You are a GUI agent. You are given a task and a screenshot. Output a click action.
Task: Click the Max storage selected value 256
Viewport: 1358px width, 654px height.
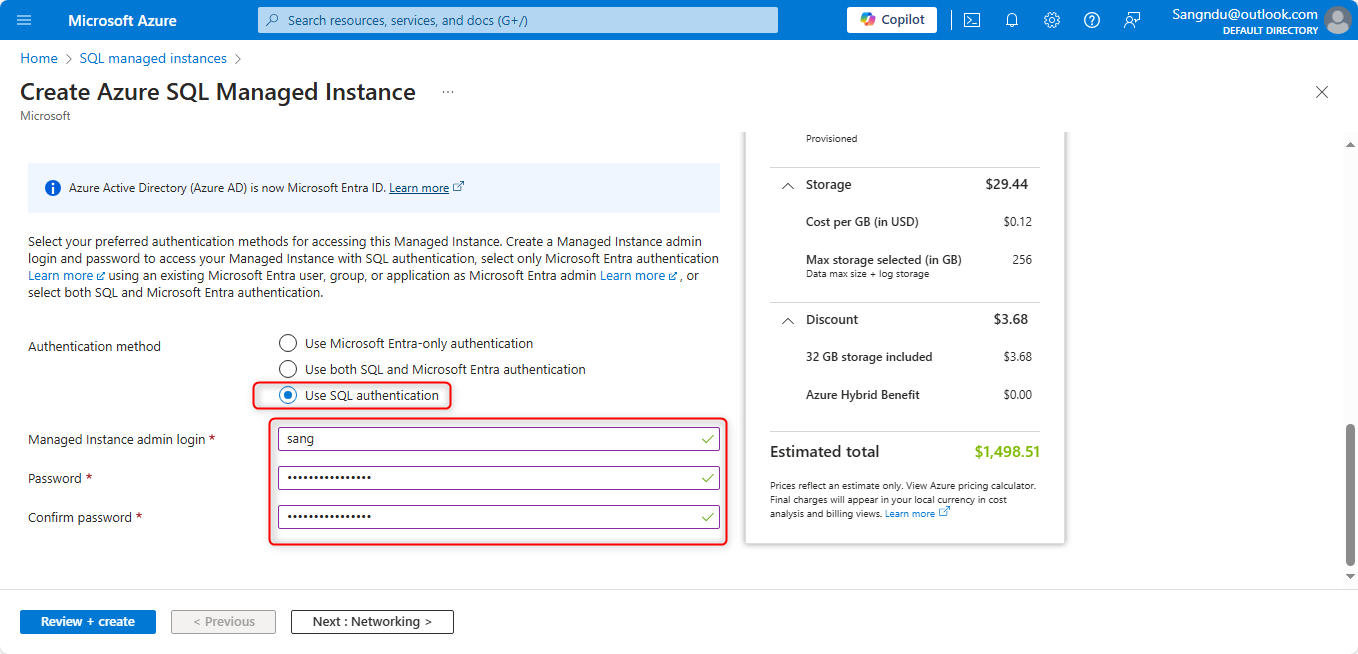[x=1022, y=260]
